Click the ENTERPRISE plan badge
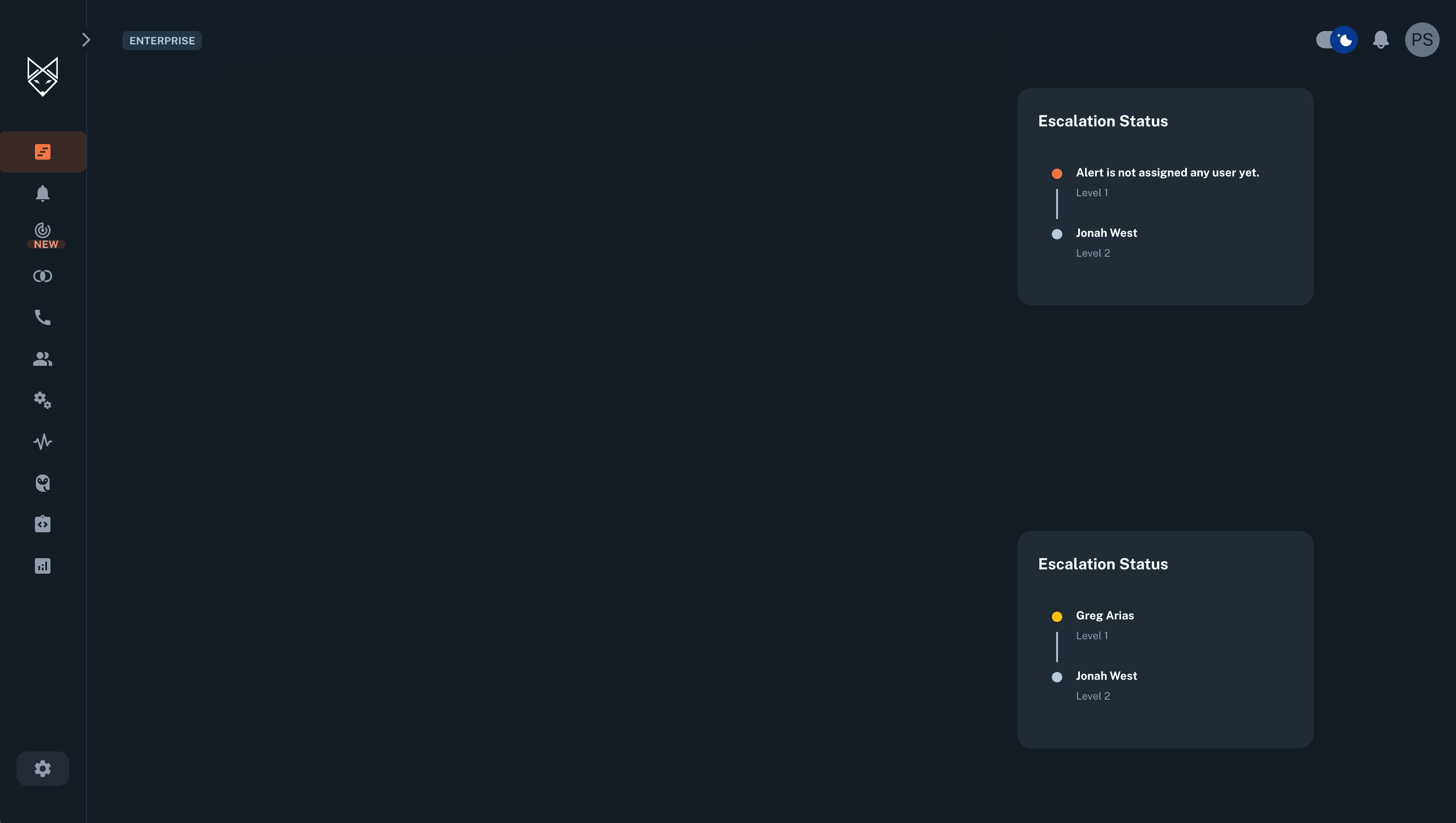The width and height of the screenshot is (1456, 823). coord(162,41)
